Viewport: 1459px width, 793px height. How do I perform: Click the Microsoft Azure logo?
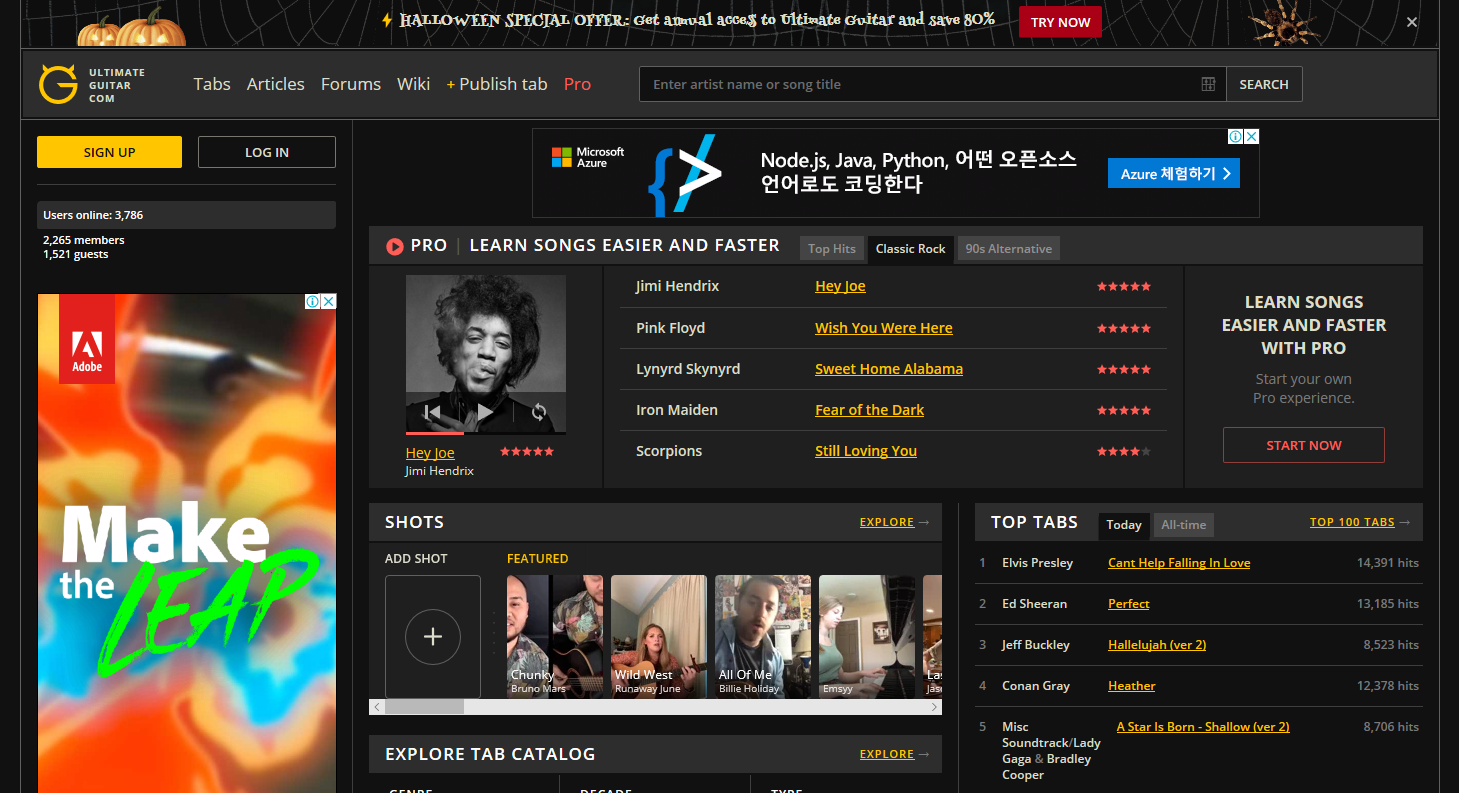pos(588,157)
